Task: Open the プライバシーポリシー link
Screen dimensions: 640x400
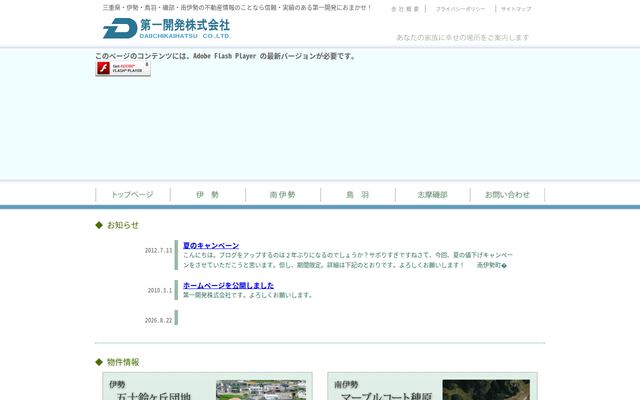Action: [x=460, y=9]
